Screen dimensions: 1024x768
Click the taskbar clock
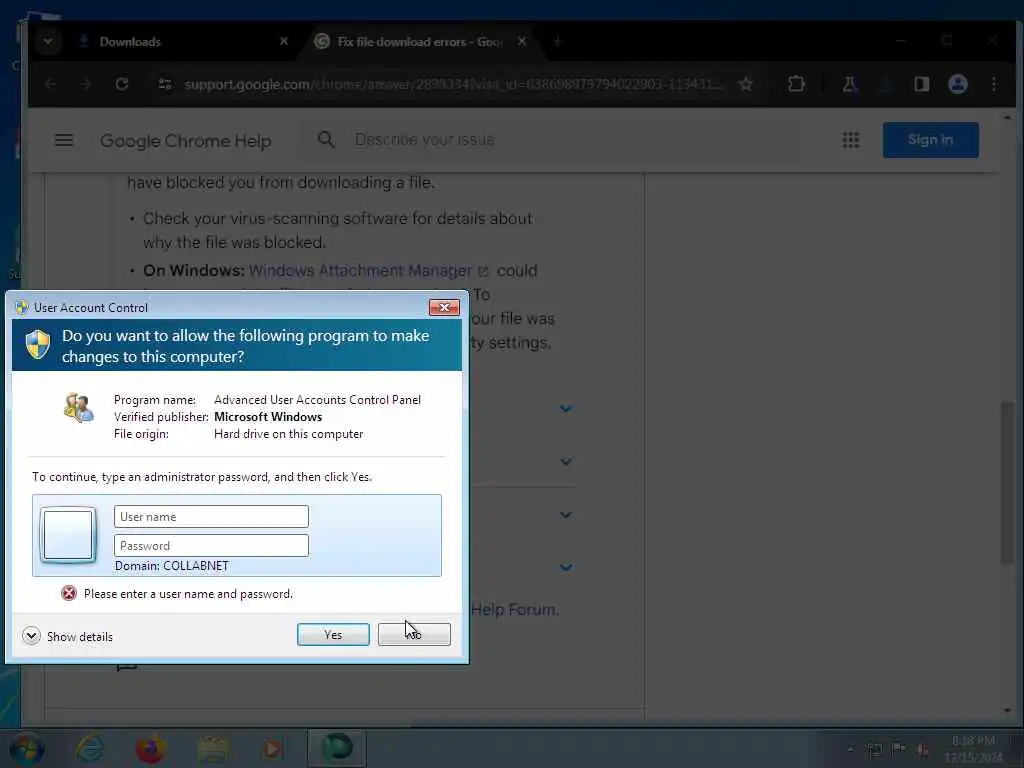973,749
